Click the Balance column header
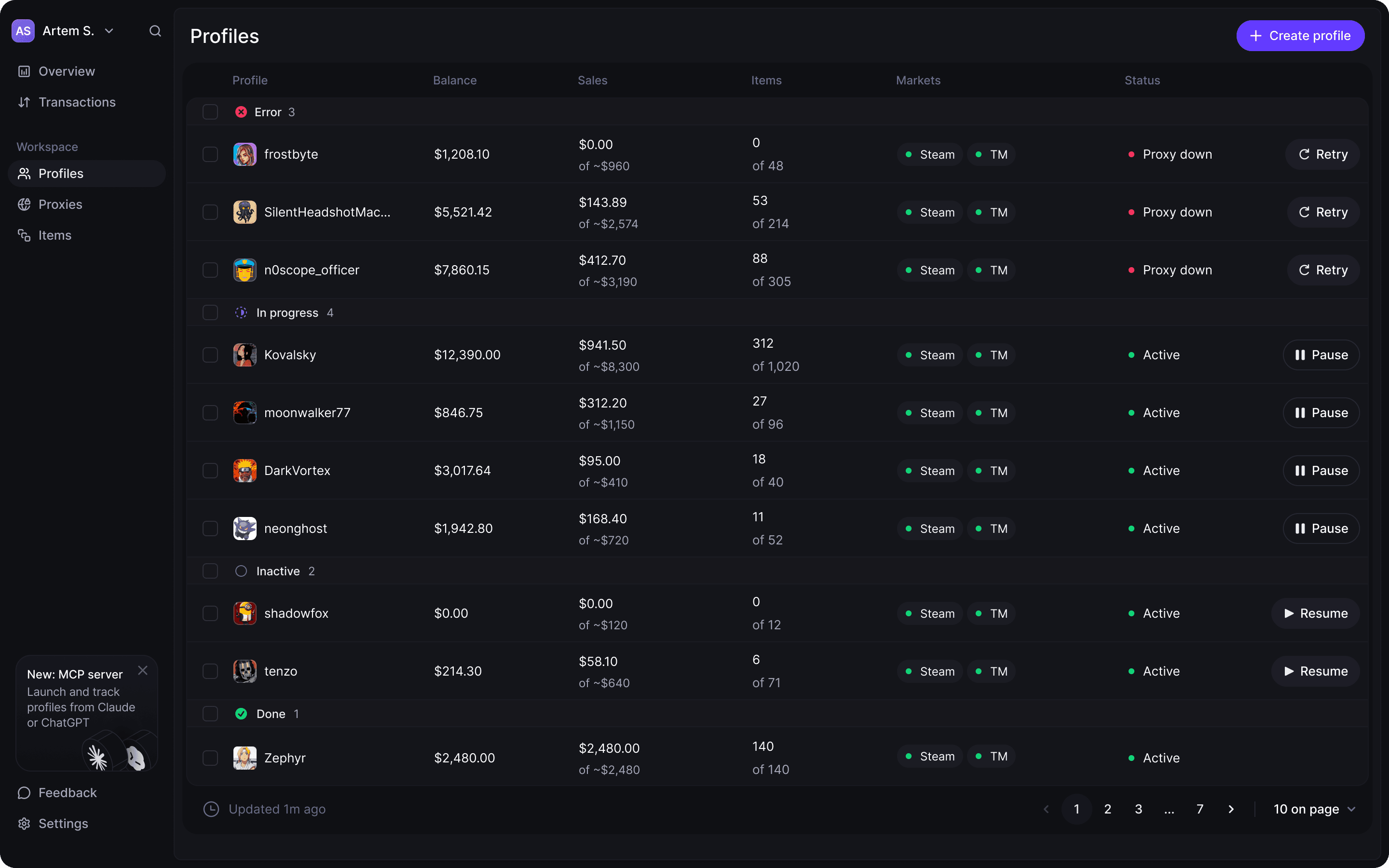This screenshot has width=1389, height=868. click(x=455, y=81)
